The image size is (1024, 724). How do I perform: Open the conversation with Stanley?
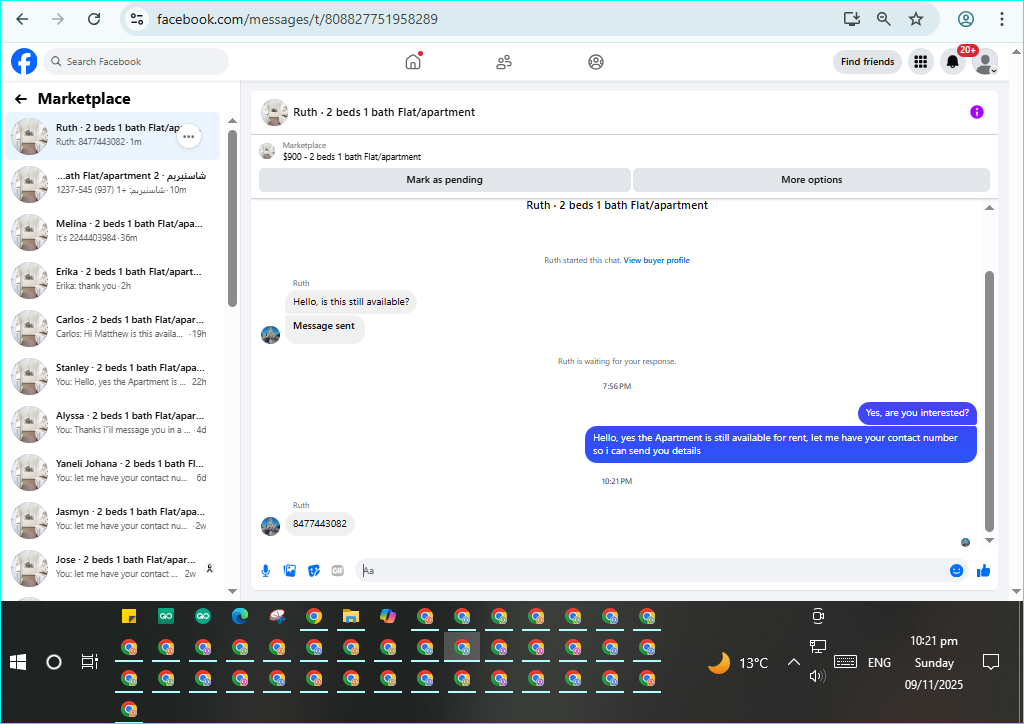click(x=112, y=375)
